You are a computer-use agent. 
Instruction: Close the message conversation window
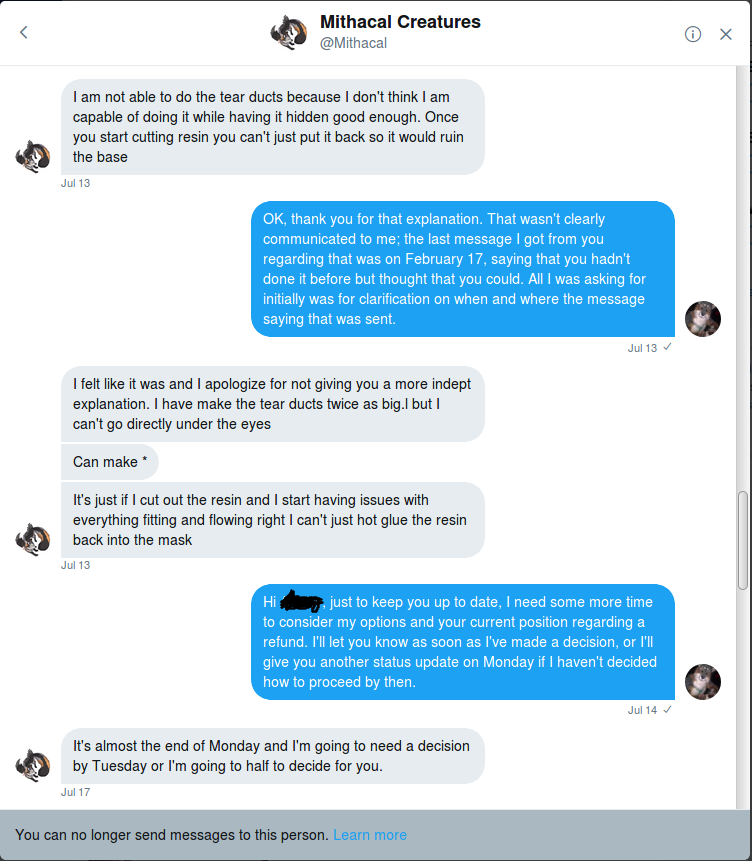[x=726, y=33]
